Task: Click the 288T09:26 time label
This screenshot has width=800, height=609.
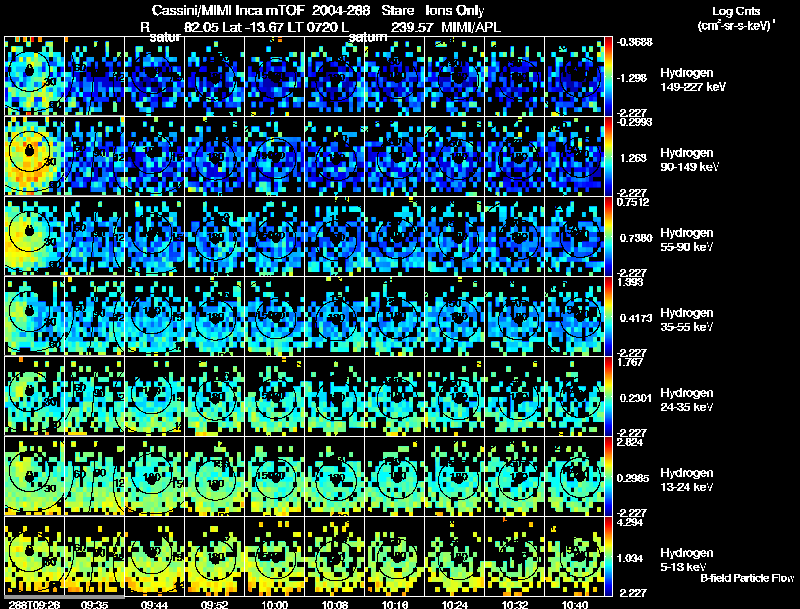Action: (x=34, y=604)
